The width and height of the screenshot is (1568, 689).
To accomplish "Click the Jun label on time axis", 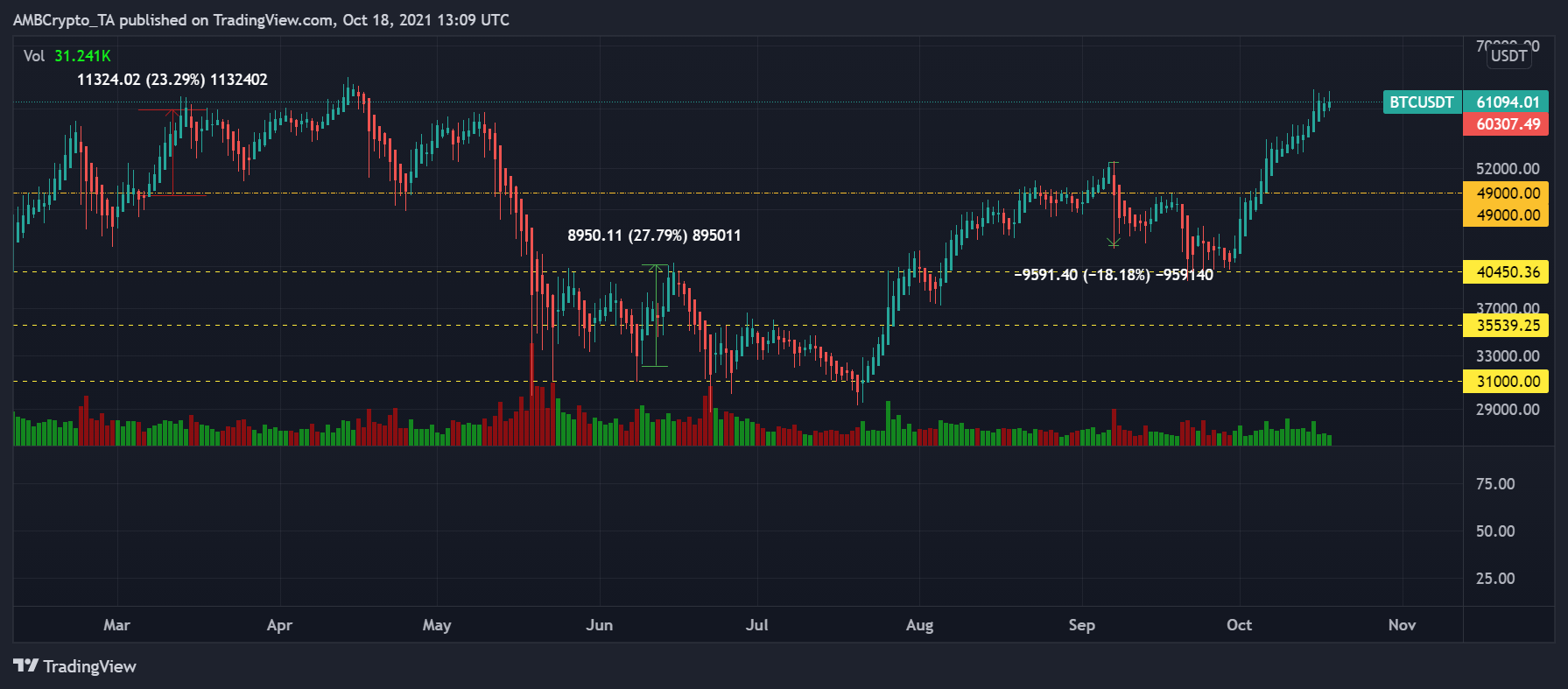I will (x=600, y=625).
